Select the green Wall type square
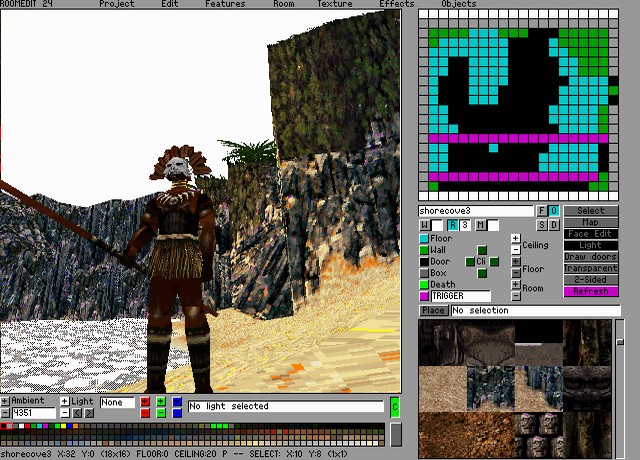Viewport: 640px width, 460px height. point(424,250)
